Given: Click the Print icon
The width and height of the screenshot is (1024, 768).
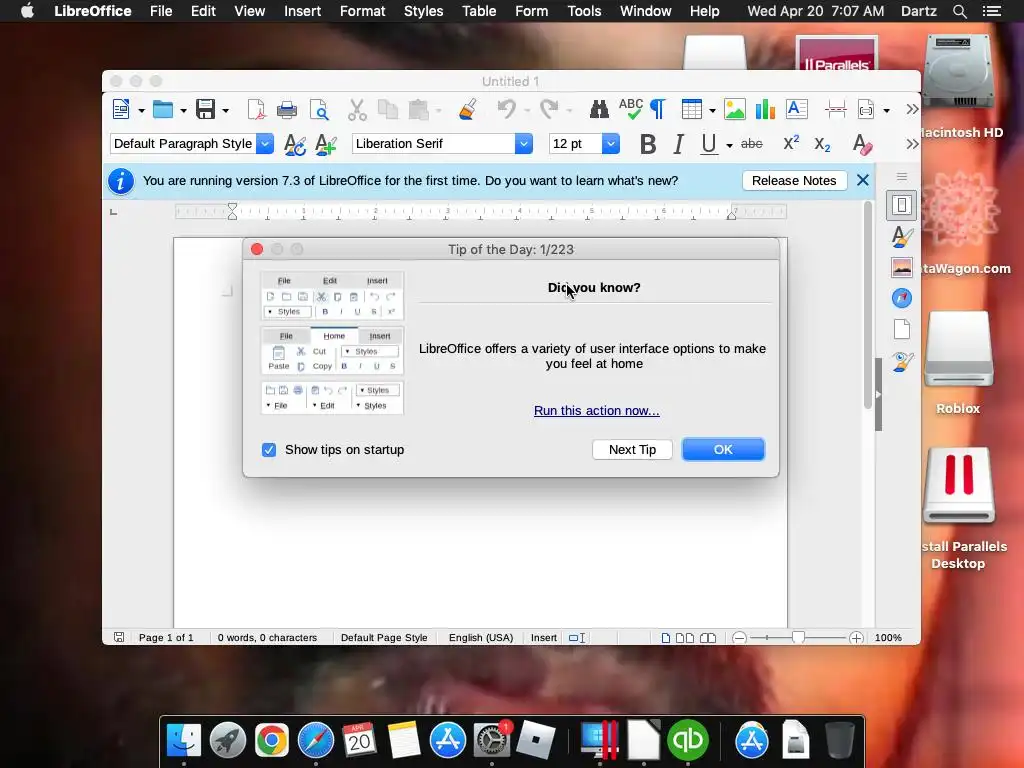Looking at the screenshot, I should coord(287,109).
